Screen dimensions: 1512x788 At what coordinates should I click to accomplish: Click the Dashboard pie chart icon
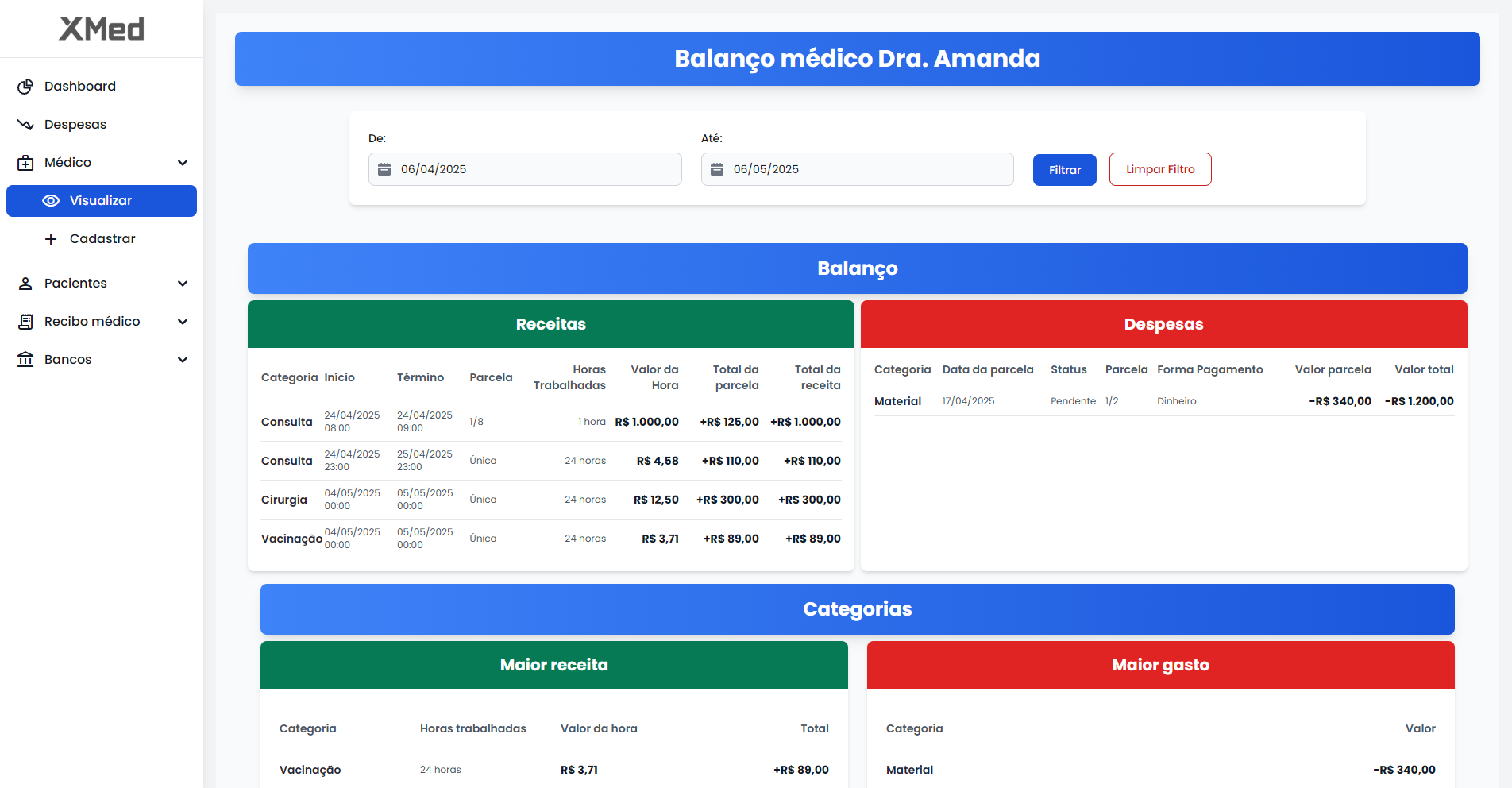point(25,87)
